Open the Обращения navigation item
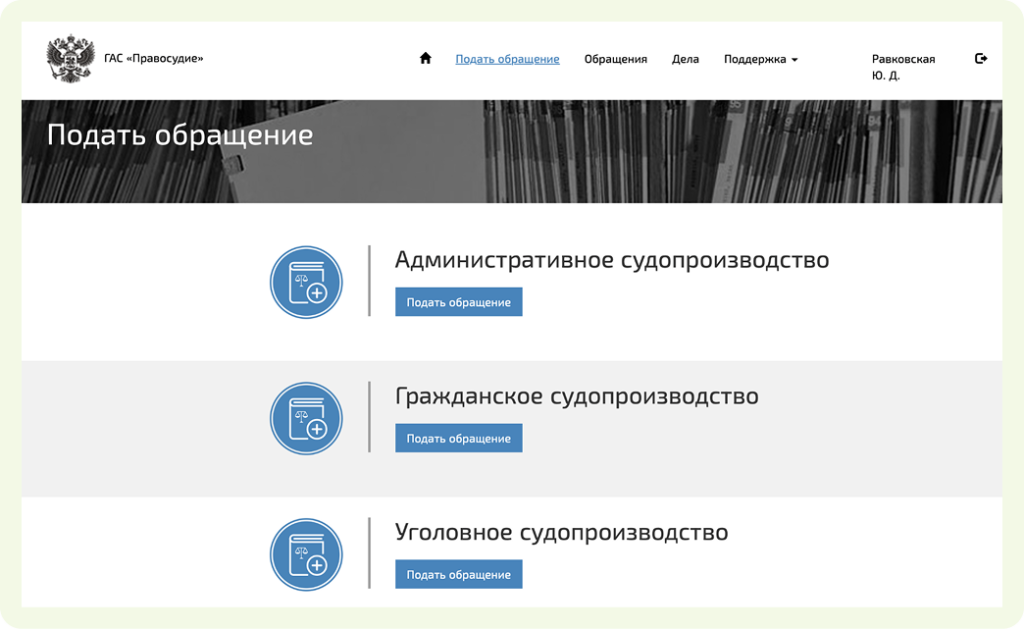Image resolution: width=1024 pixels, height=629 pixels. pos(615,59)
